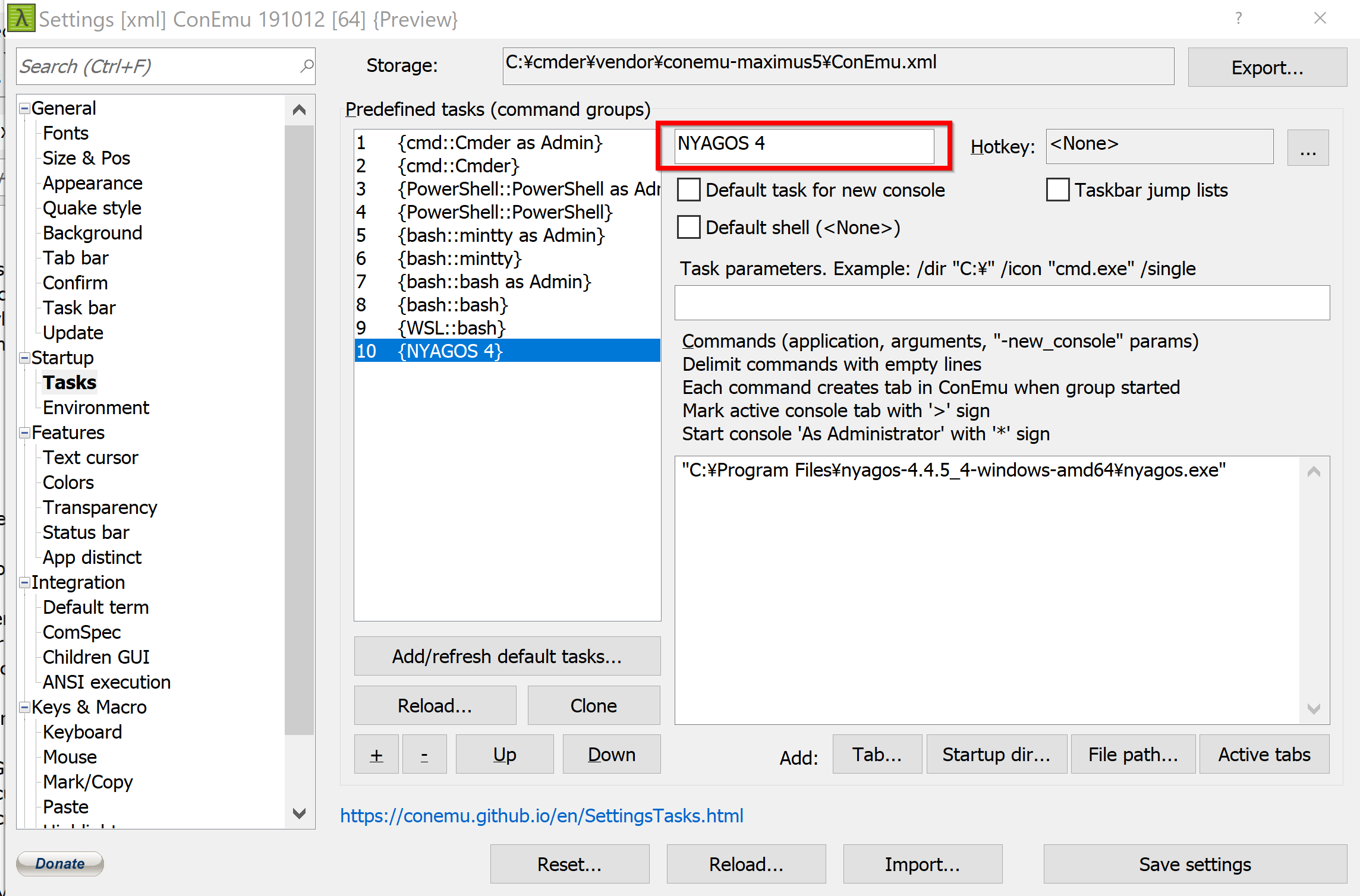Move task Down in list
1360x896 pixels.
612,754
